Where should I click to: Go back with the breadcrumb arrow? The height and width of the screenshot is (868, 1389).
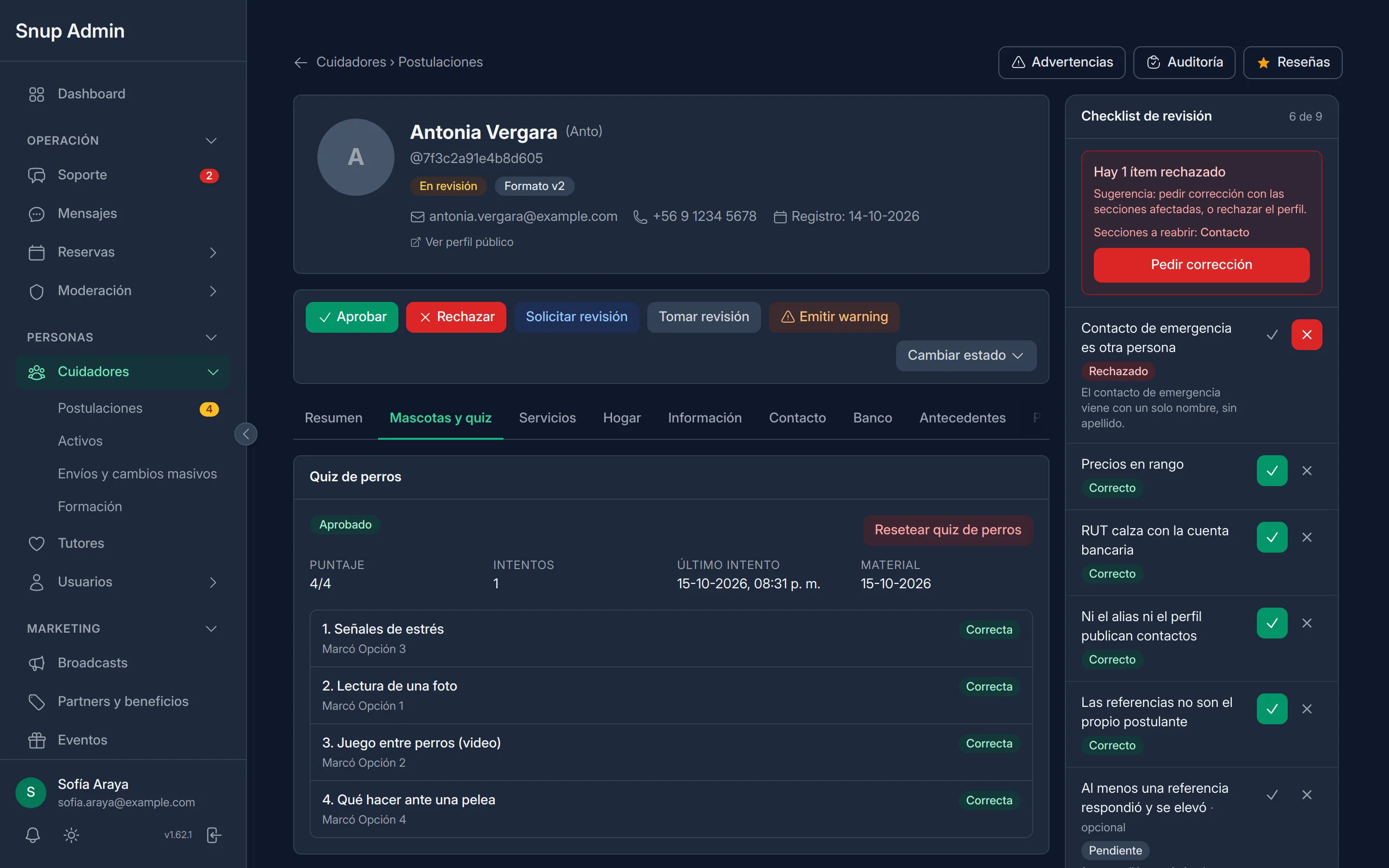point(301,63)
